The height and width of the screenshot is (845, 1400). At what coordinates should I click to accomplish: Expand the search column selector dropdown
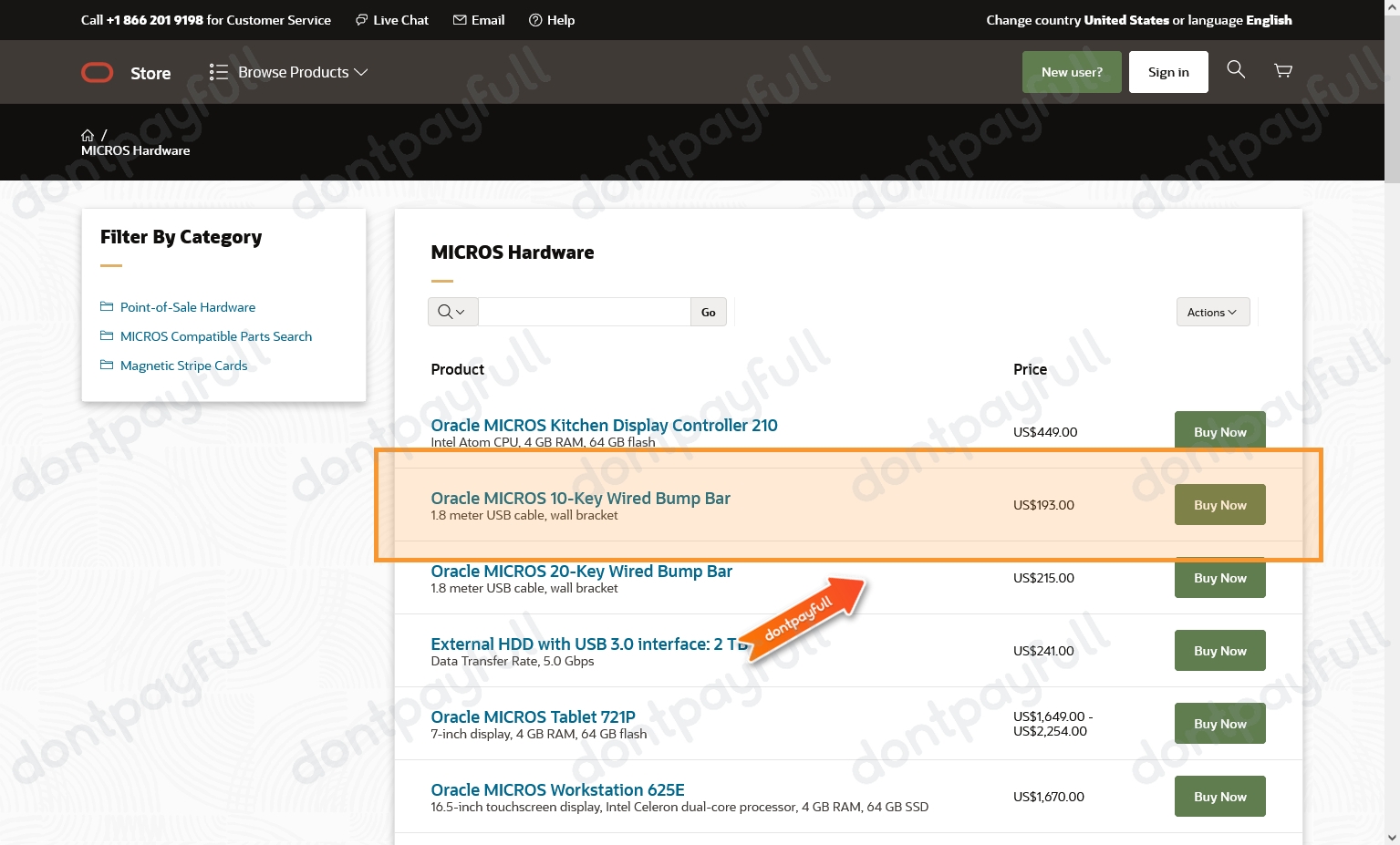click(x=452, y=312)
